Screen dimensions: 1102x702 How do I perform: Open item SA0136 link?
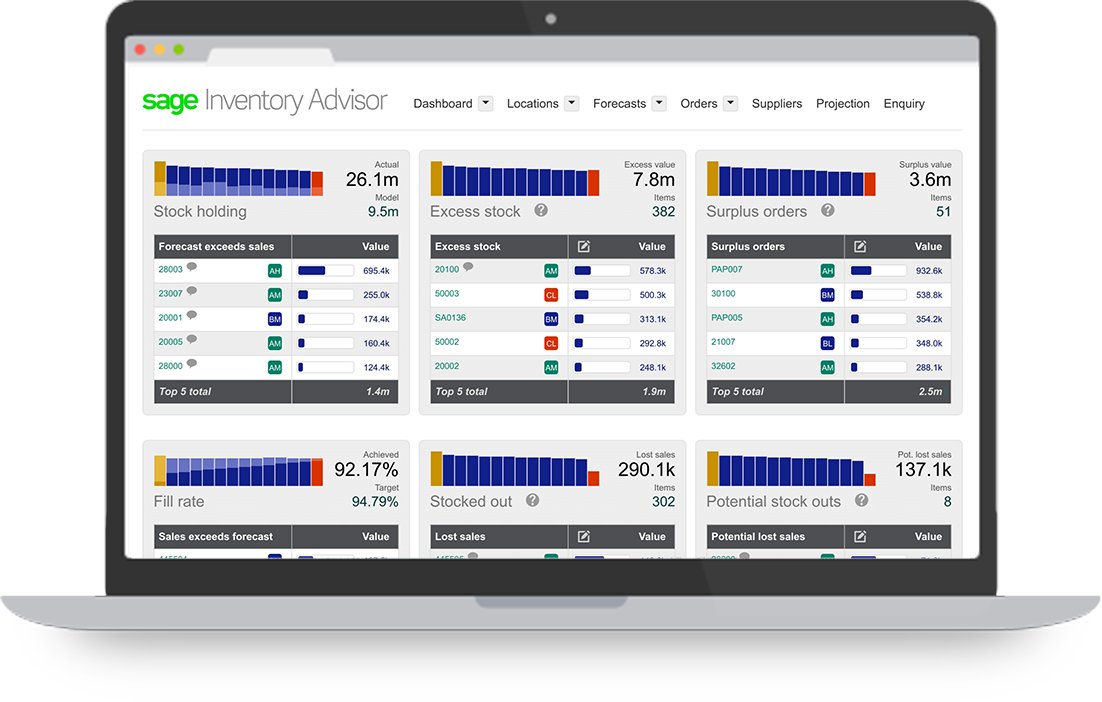point(450,318)
